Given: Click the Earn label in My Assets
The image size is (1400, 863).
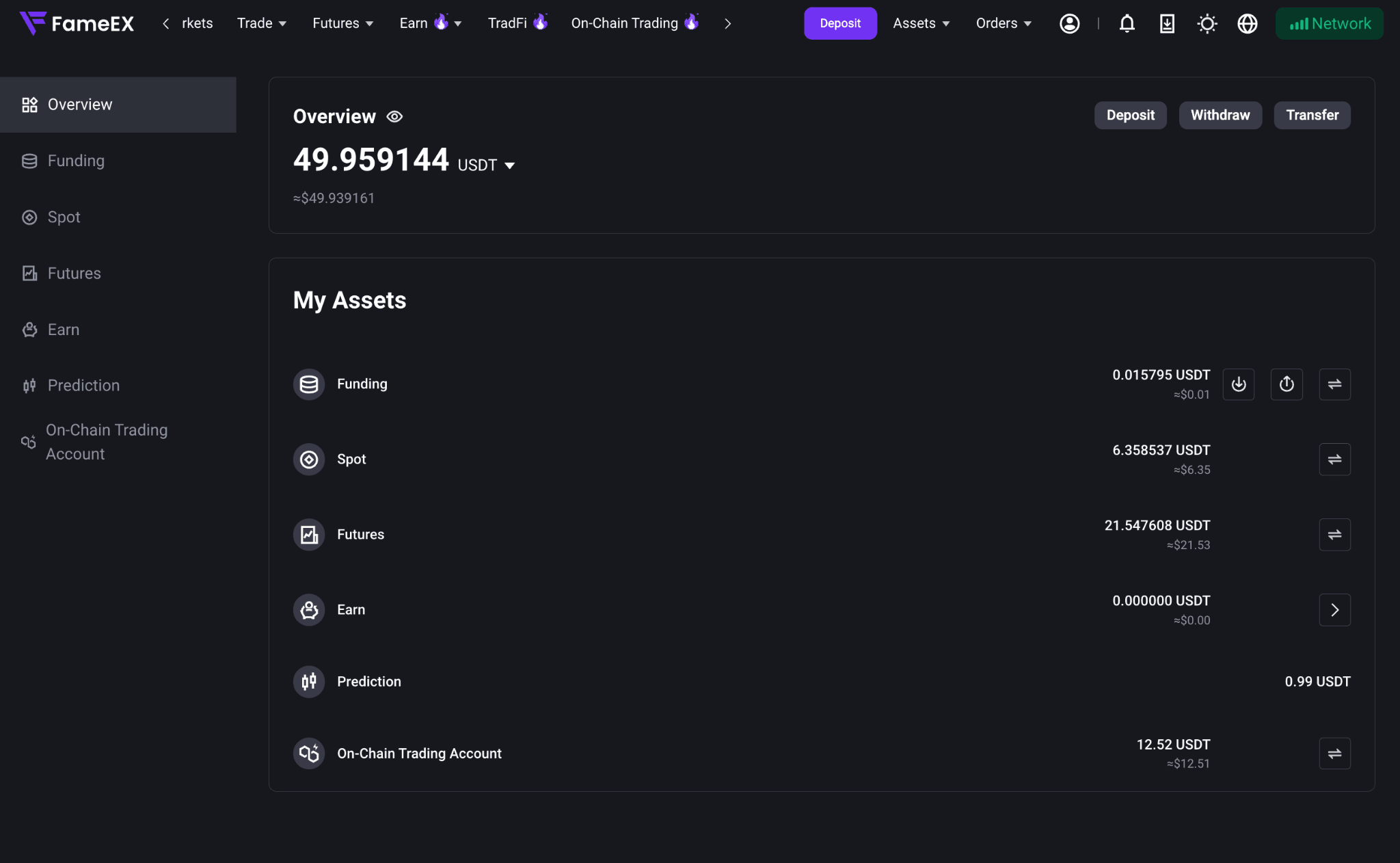Looking at the screenshot, I should tap(351, 610).
